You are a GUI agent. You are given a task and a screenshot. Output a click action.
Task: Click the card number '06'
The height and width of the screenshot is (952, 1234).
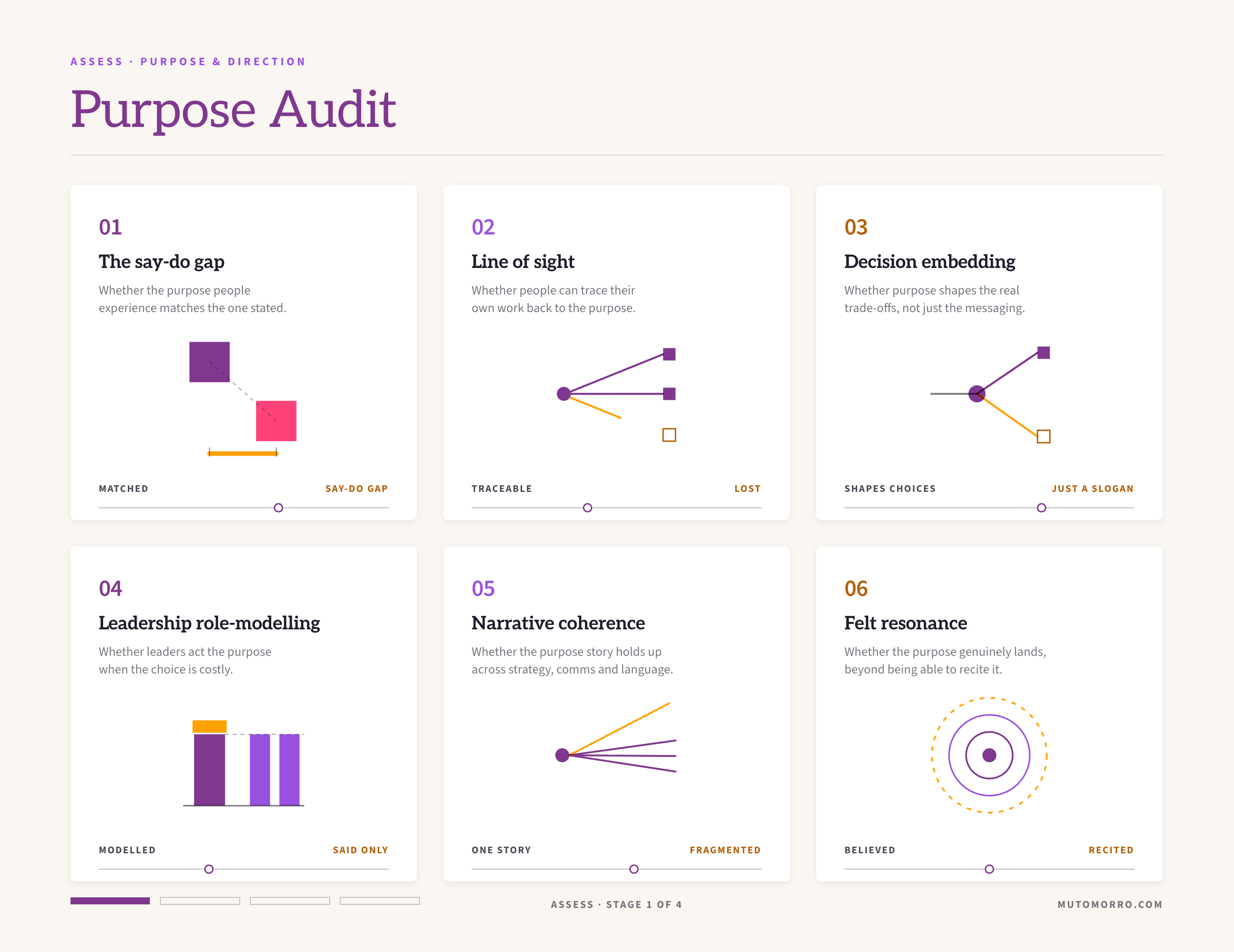pyautogui.click(x=856, y=588)
